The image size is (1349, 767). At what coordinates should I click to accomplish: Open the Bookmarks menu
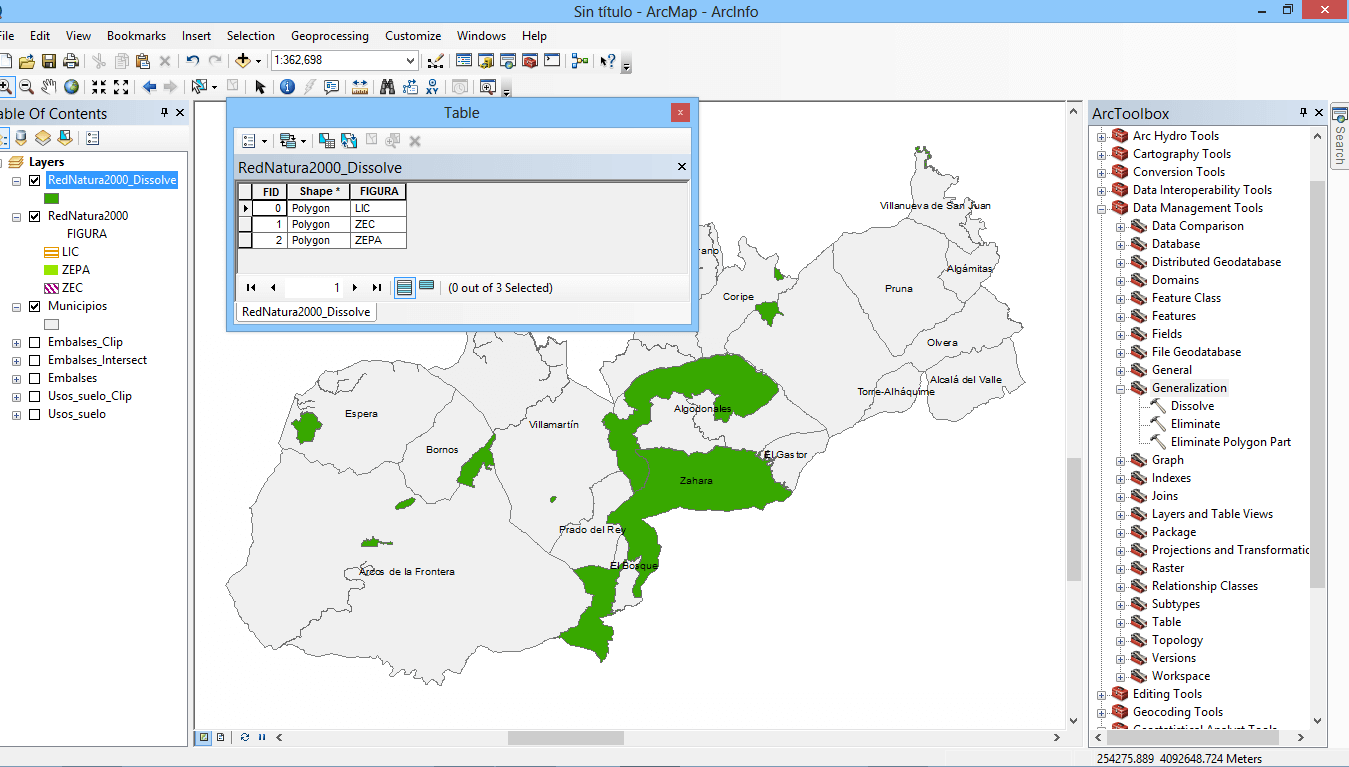[136, 36]
